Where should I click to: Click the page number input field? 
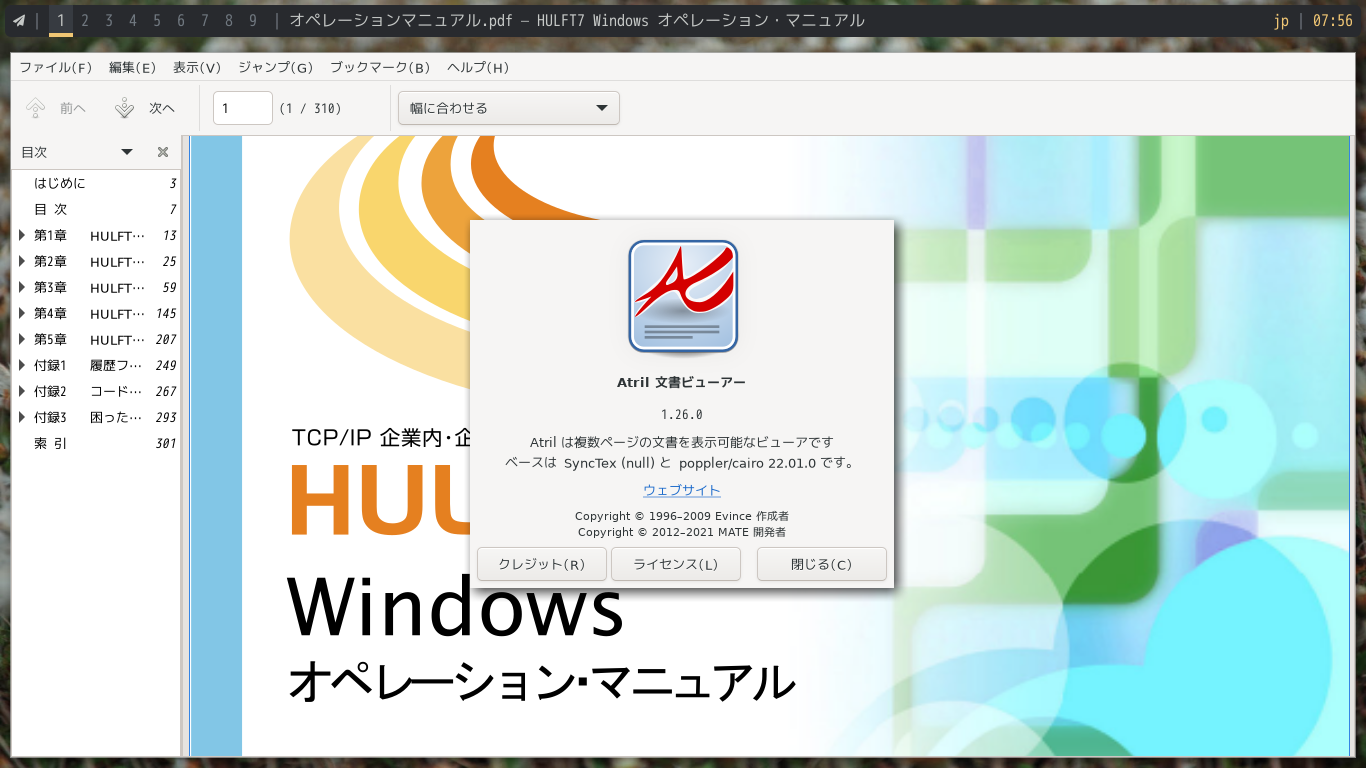(243, 108)
